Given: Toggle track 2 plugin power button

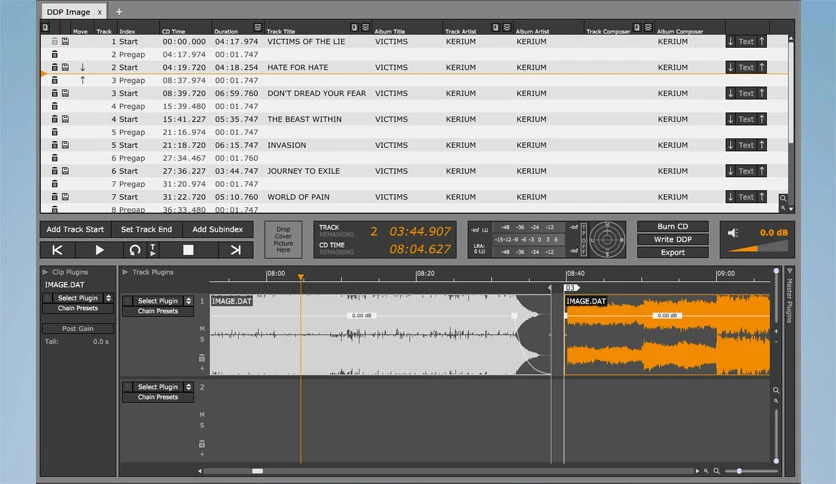Looking at the screenshot, I should tap(127, 387).
